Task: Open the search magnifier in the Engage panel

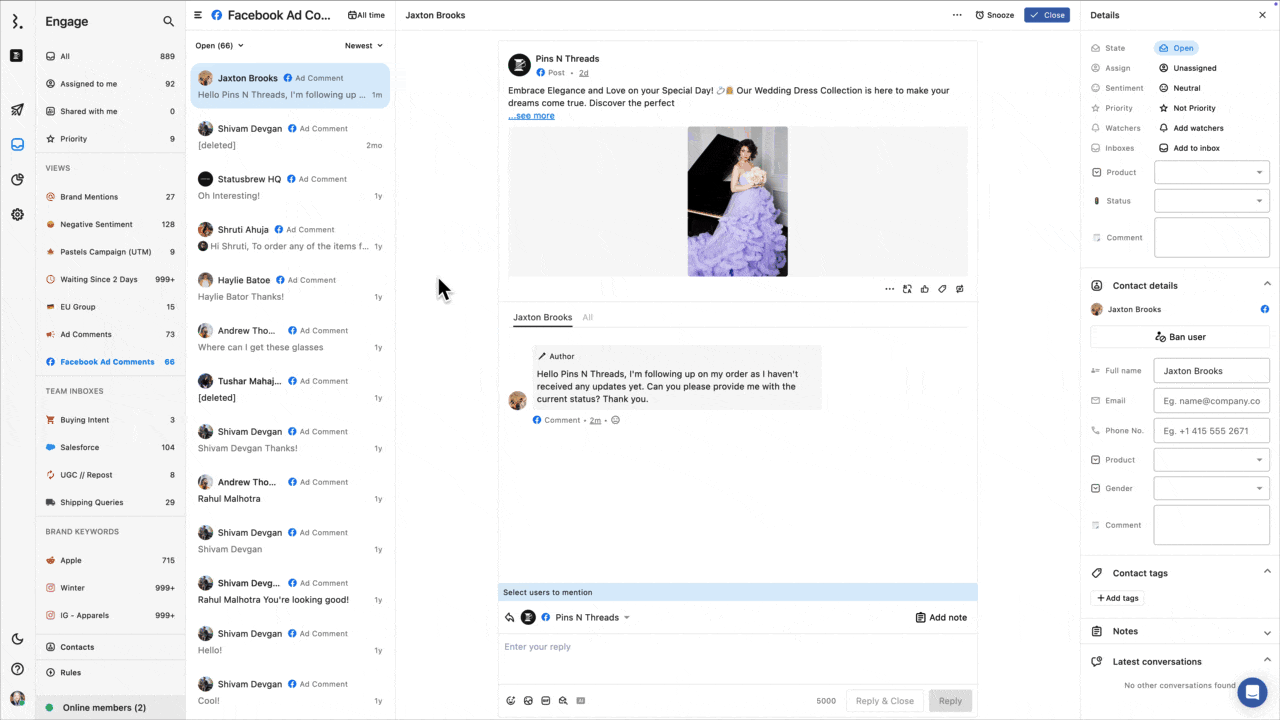Action: [x=166, y=21]
